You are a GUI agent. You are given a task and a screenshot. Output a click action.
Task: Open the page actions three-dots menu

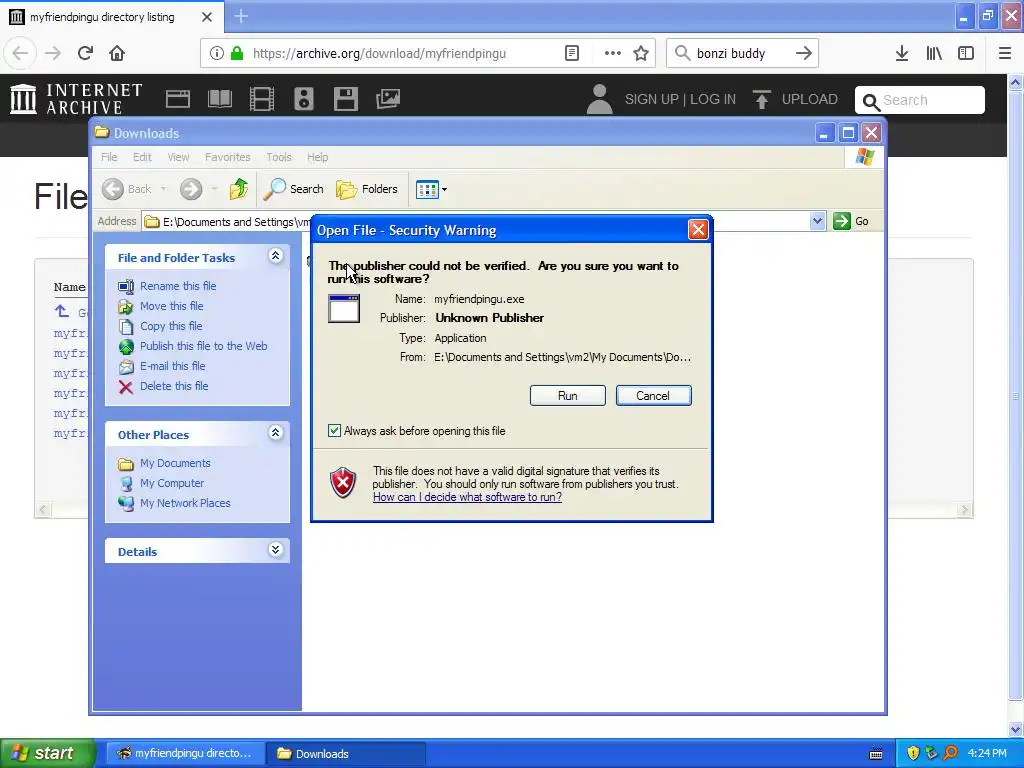tap(613, 54)
